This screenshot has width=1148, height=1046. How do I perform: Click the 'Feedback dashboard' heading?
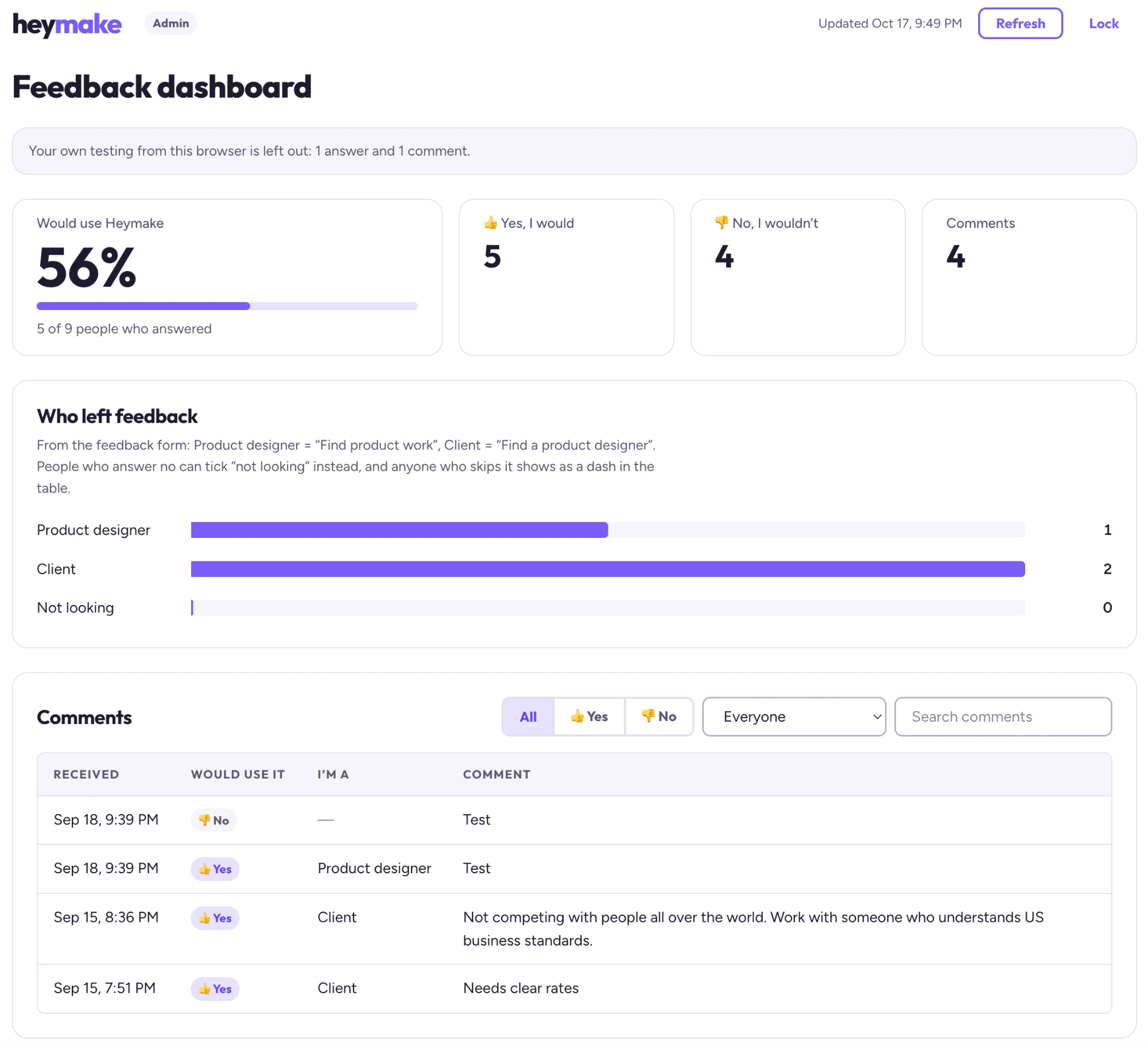point(162,87)
